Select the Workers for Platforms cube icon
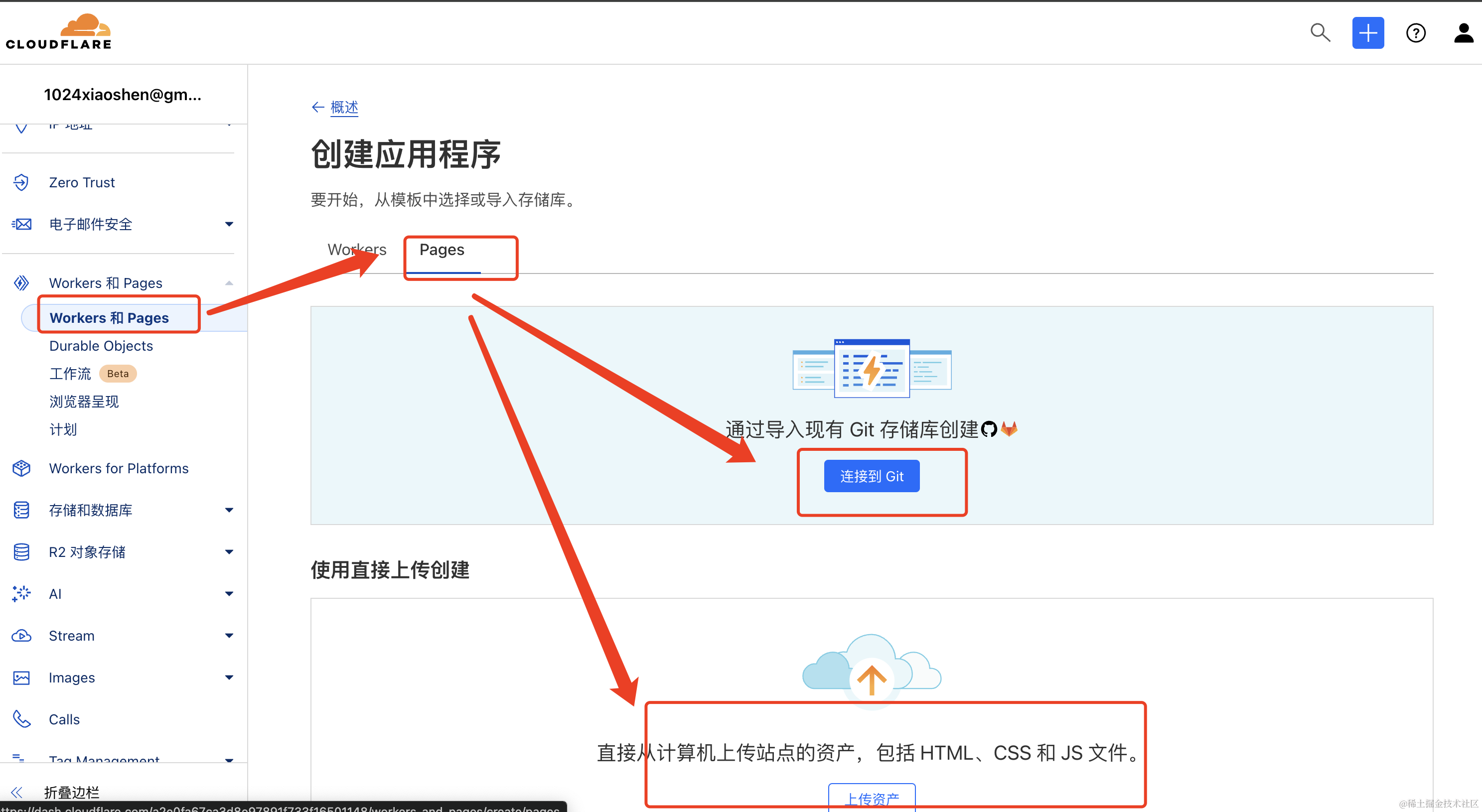 click(x=21, y=468)
